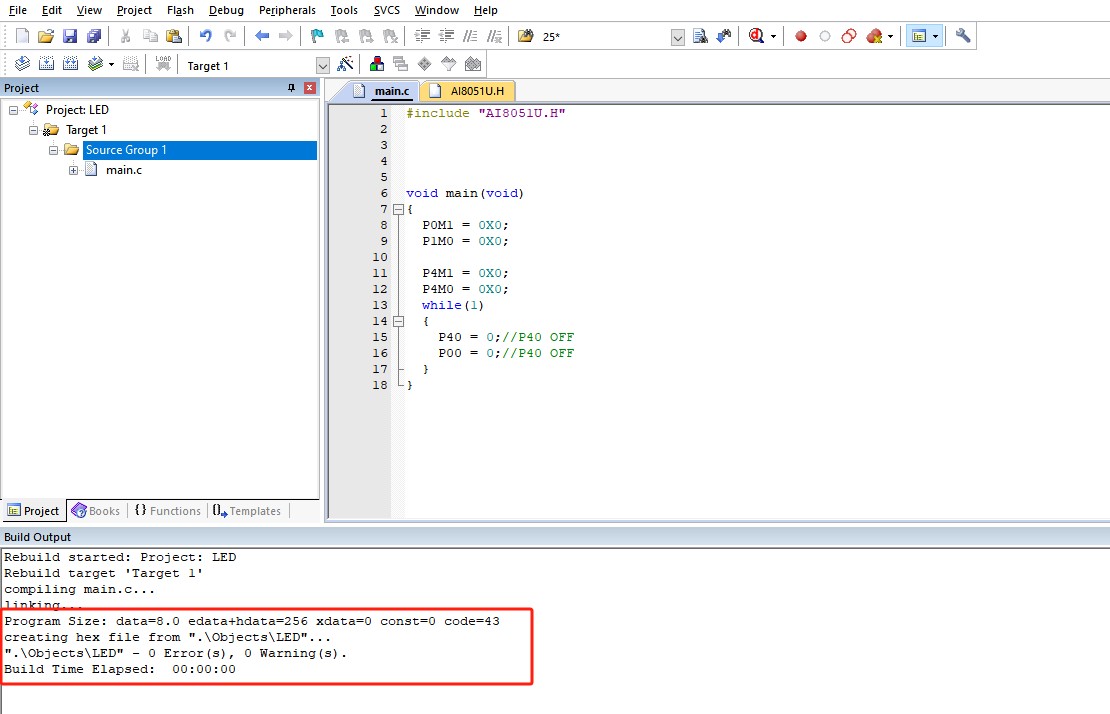This screenshot has height=714, width=1110.
Task: Indent the selected lines
Action: 422,36
